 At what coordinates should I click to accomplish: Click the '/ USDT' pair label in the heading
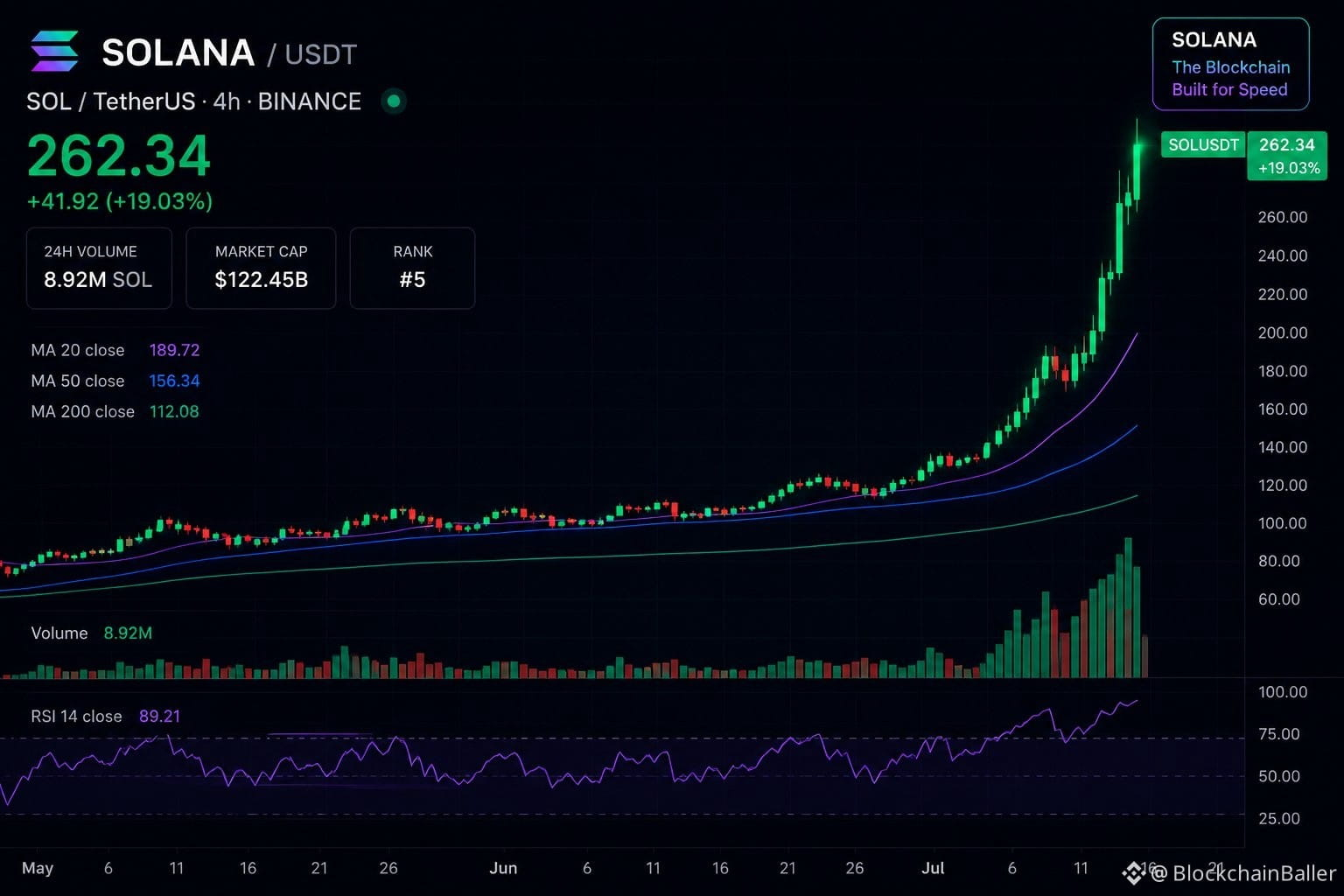[x=312, y=55]
